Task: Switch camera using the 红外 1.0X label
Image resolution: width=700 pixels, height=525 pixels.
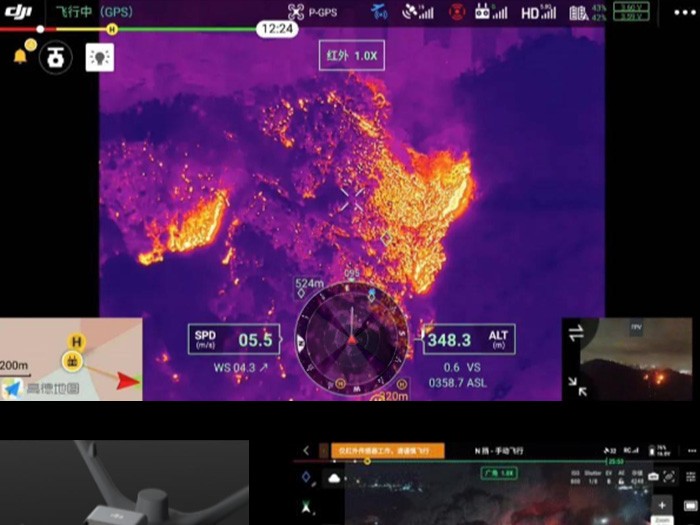Action: point(352,55)
